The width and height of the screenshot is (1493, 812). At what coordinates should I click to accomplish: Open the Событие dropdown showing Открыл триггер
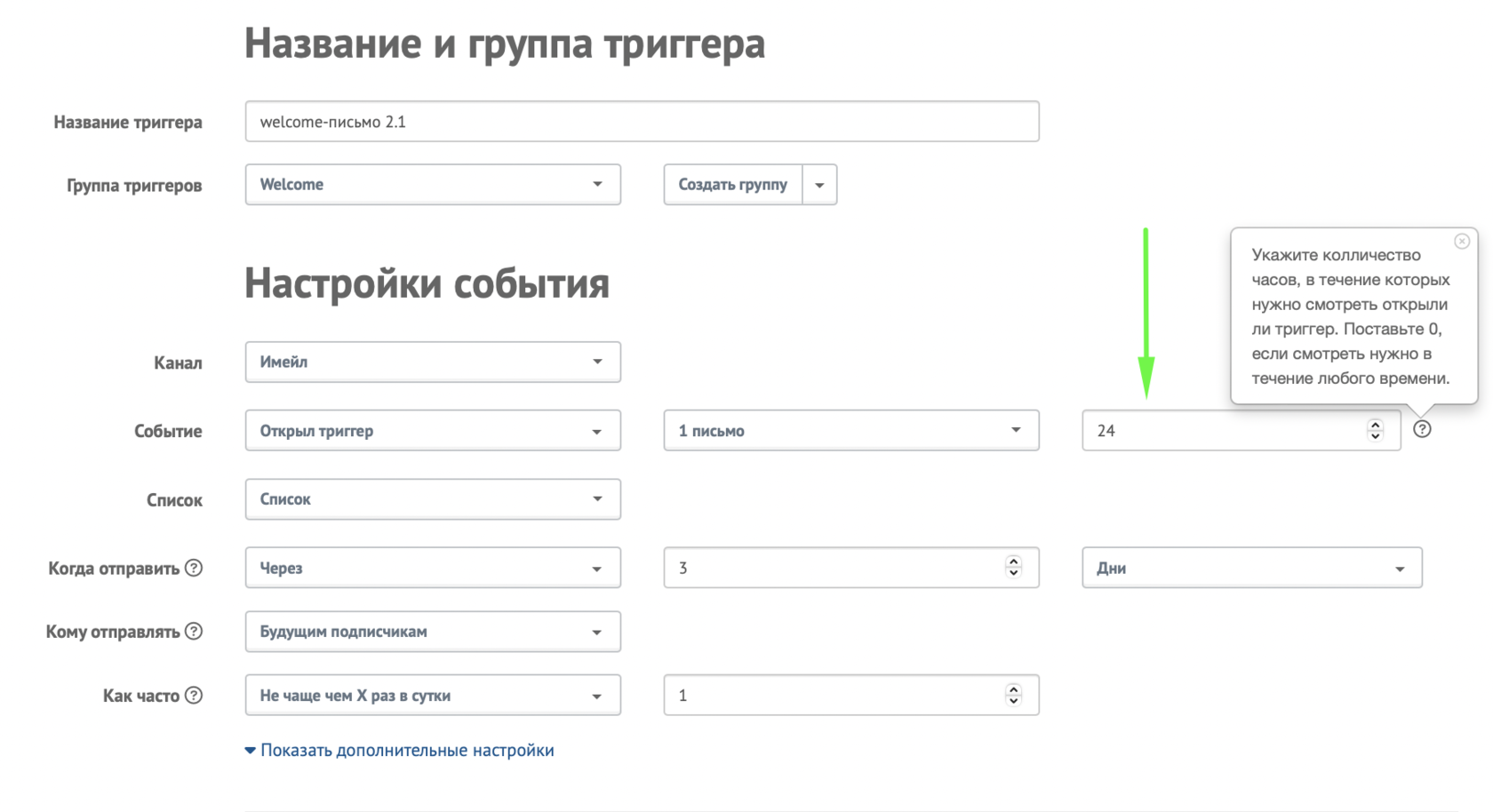(433, 431)
